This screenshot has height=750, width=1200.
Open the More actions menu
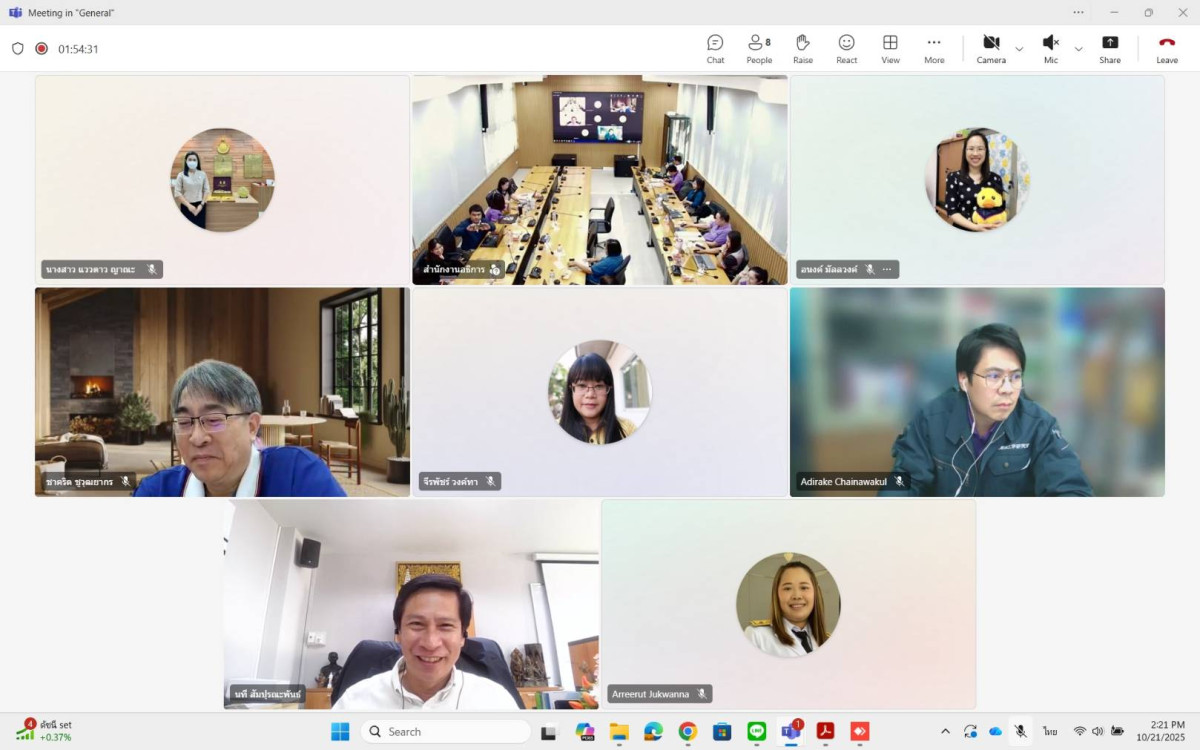click(x=934, y=48)
